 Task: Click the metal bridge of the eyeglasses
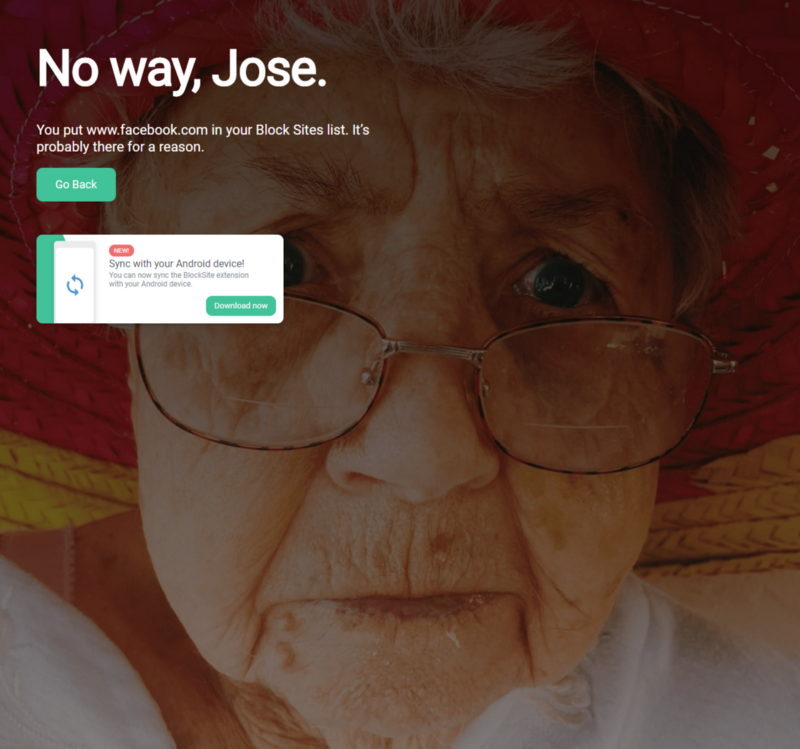(x=434, y=349)
